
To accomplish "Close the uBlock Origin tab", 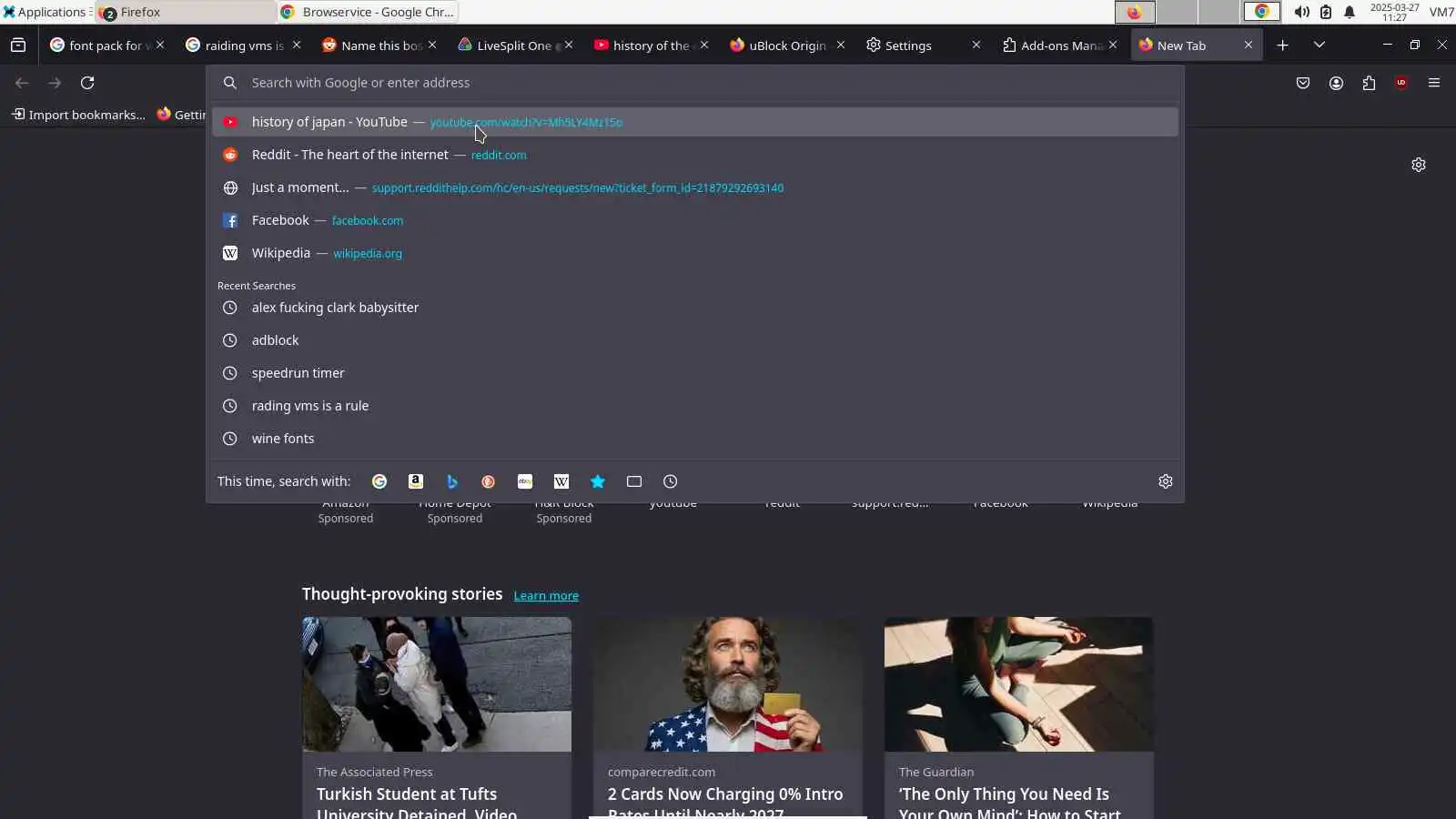I will [x=841, y=45].
